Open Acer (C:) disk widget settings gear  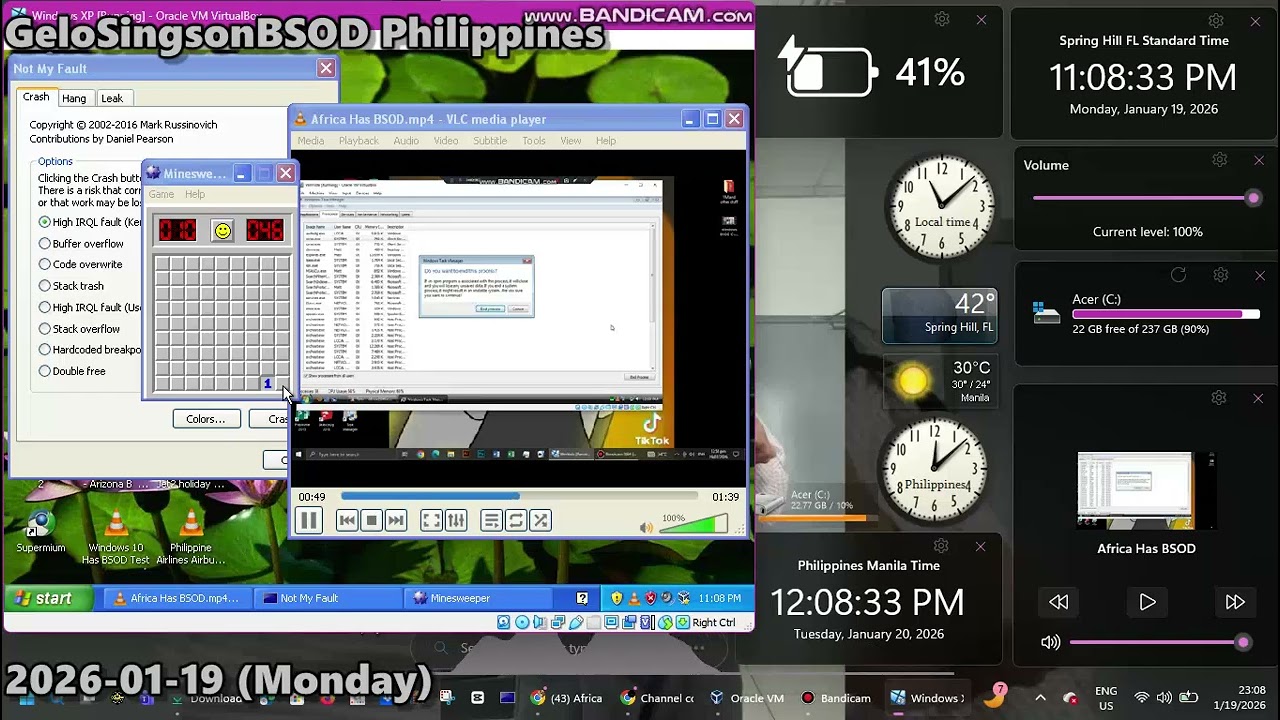tap(1220, 275)
